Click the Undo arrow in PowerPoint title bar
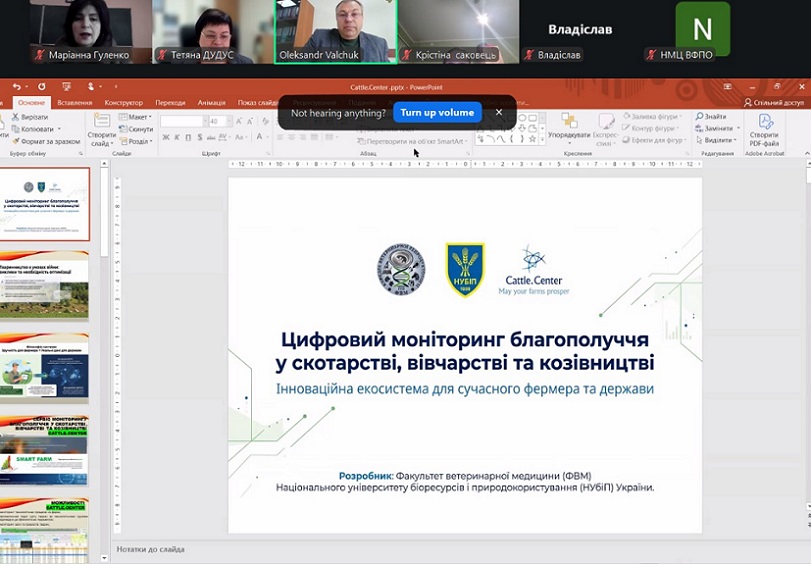 point(17,86)
